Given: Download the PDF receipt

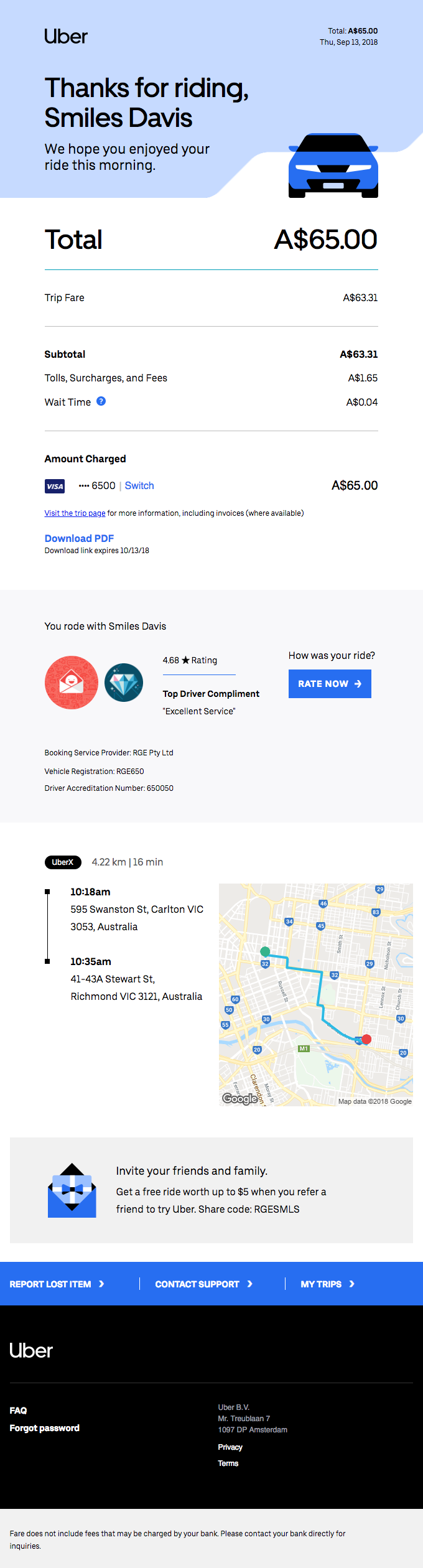Looking at the screenshot, I should 79,538.
